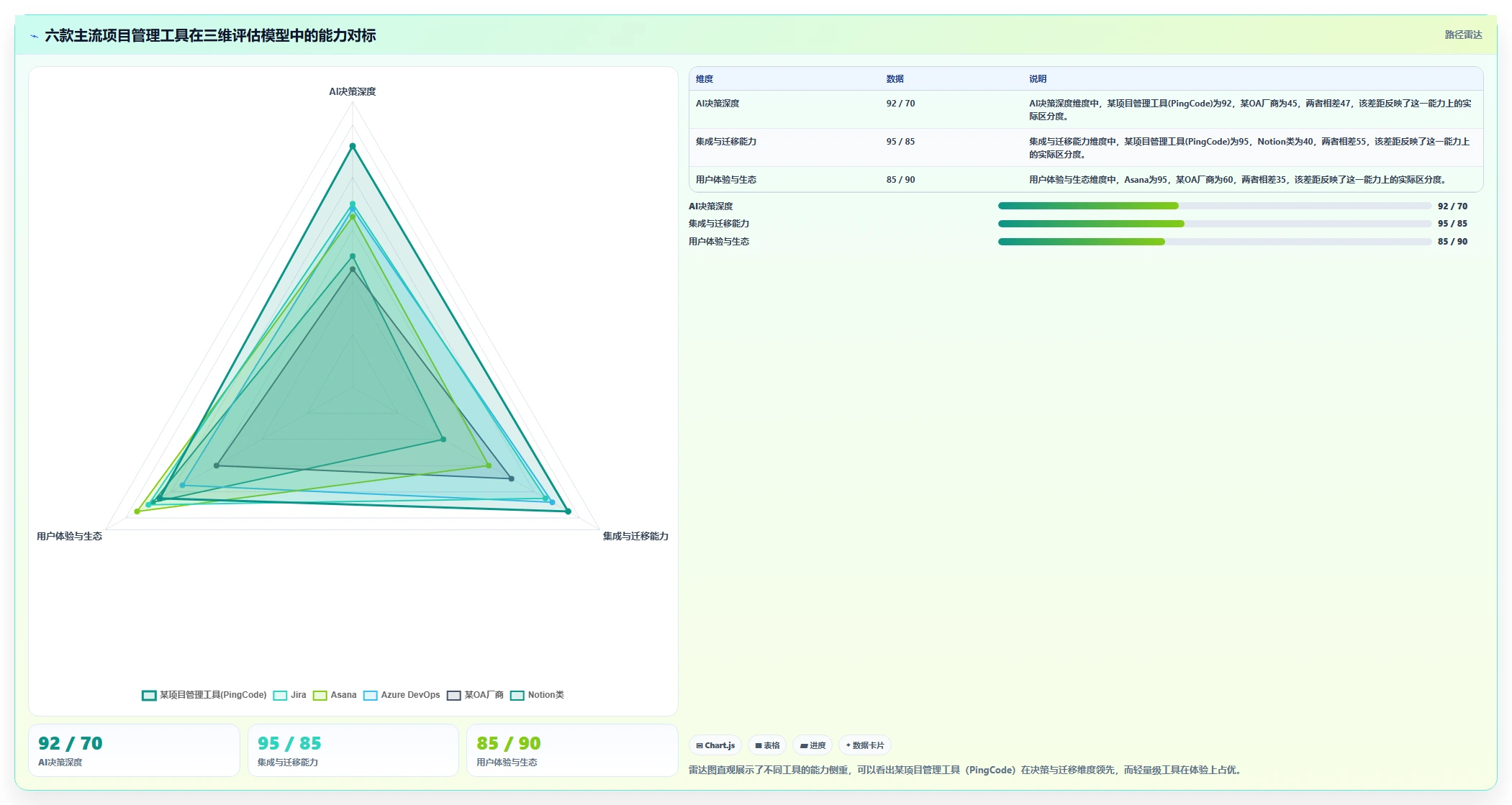The image size is (1512, 805).
Task: Click the small icon before the page title
Action: point(34,35)
